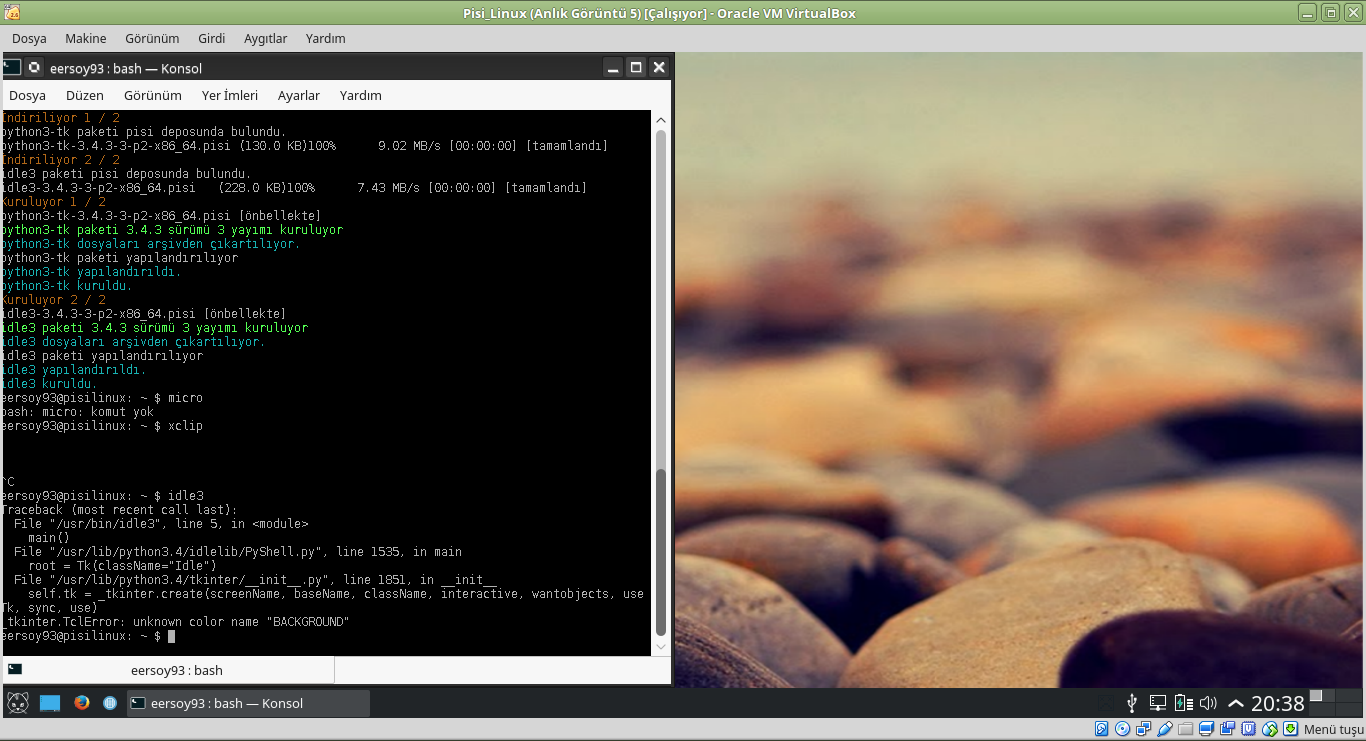Click VirtualBox CPU chip indicator
Image resolution: width=1366 pixels, height=741 pixels.
[1249, 729]
